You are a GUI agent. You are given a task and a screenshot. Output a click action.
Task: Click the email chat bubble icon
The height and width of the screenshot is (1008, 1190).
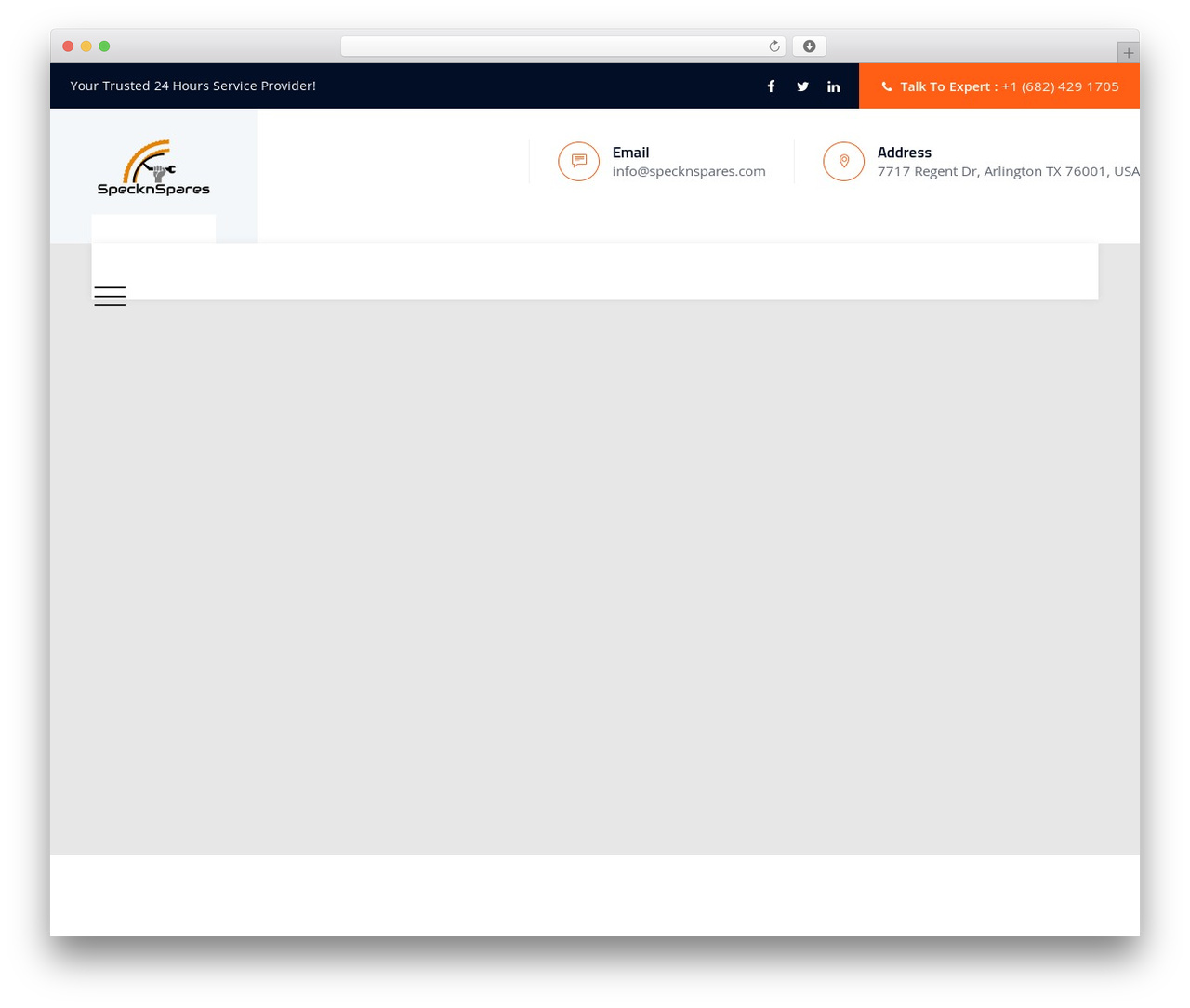coord(578,161)
